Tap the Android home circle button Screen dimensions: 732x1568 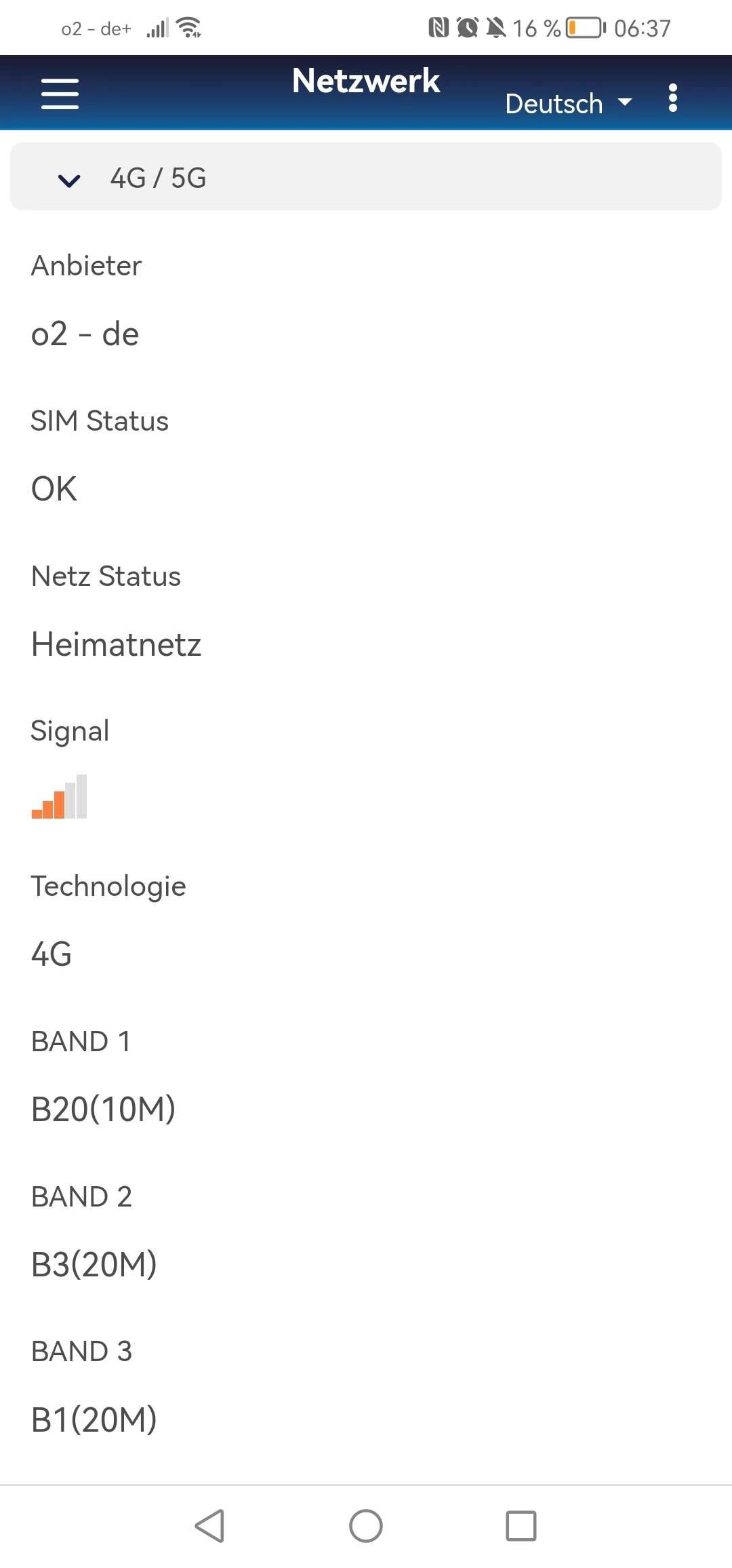tap(366, 1526)
